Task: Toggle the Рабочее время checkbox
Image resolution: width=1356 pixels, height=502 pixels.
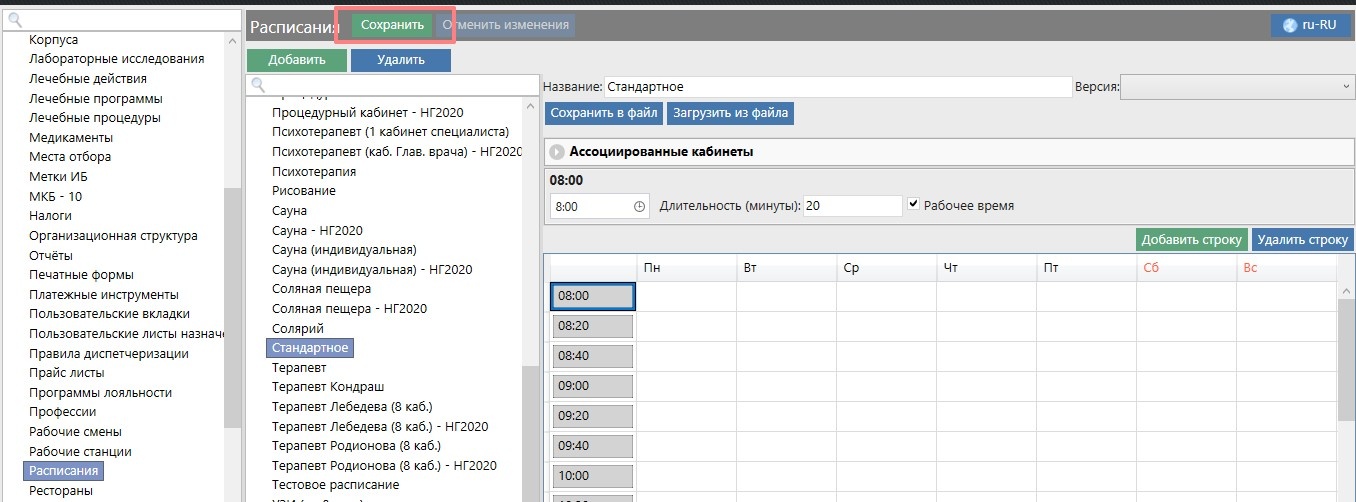Action: pyautogui.click(x=913, y=205)
